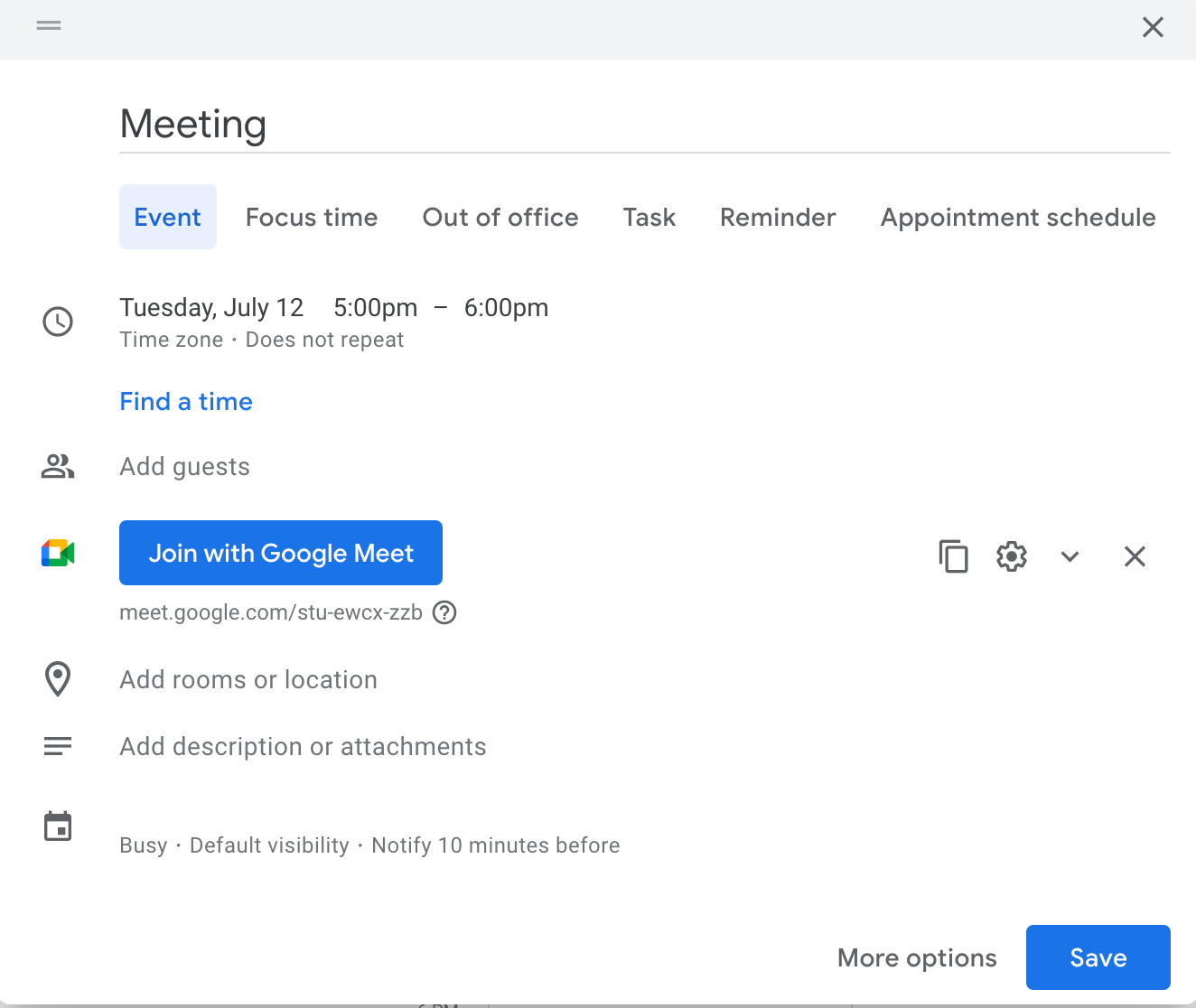Click the location pin icon

click(58, 679)
